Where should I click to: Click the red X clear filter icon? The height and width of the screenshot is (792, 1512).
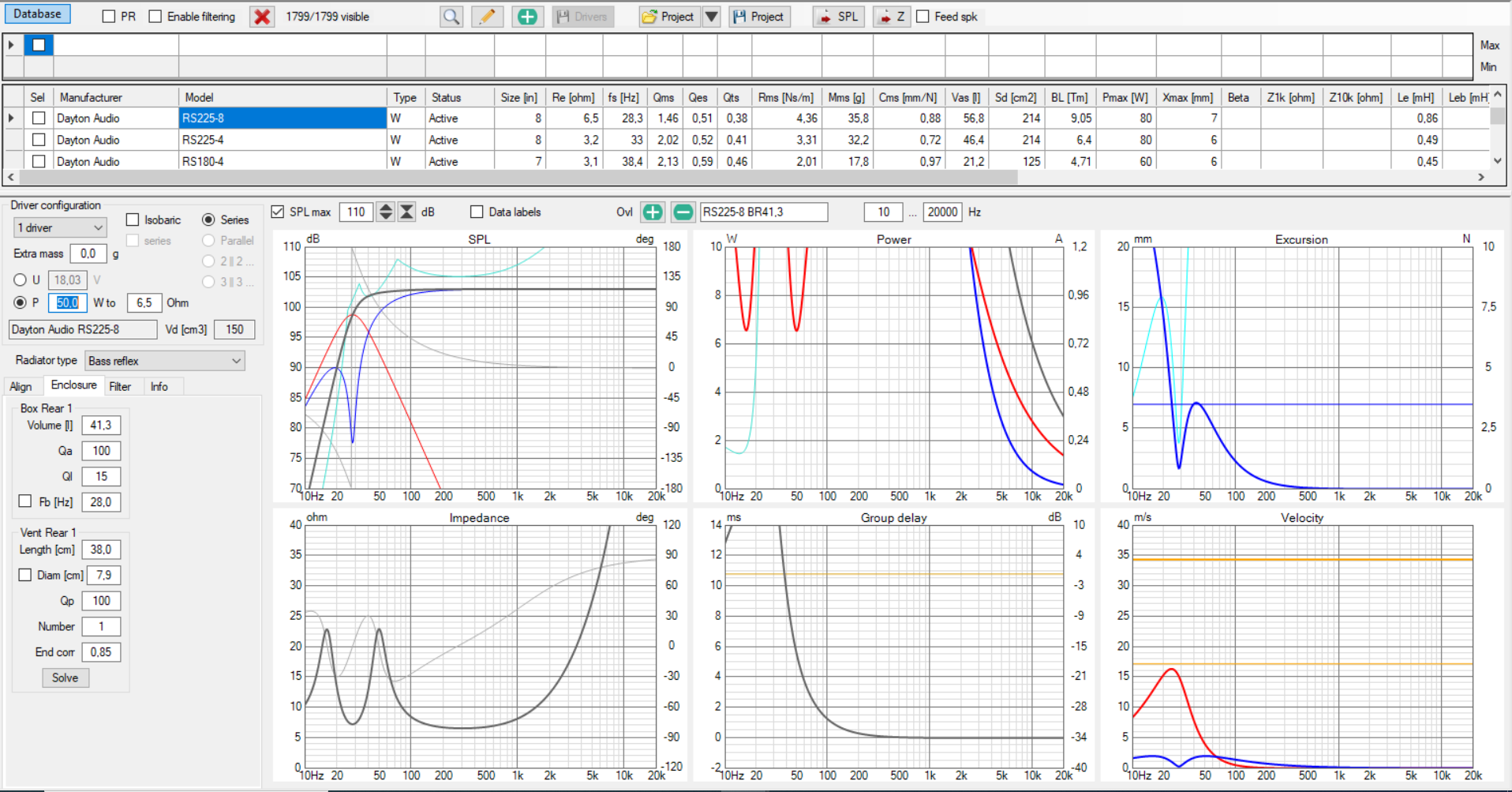coord(262,17)
